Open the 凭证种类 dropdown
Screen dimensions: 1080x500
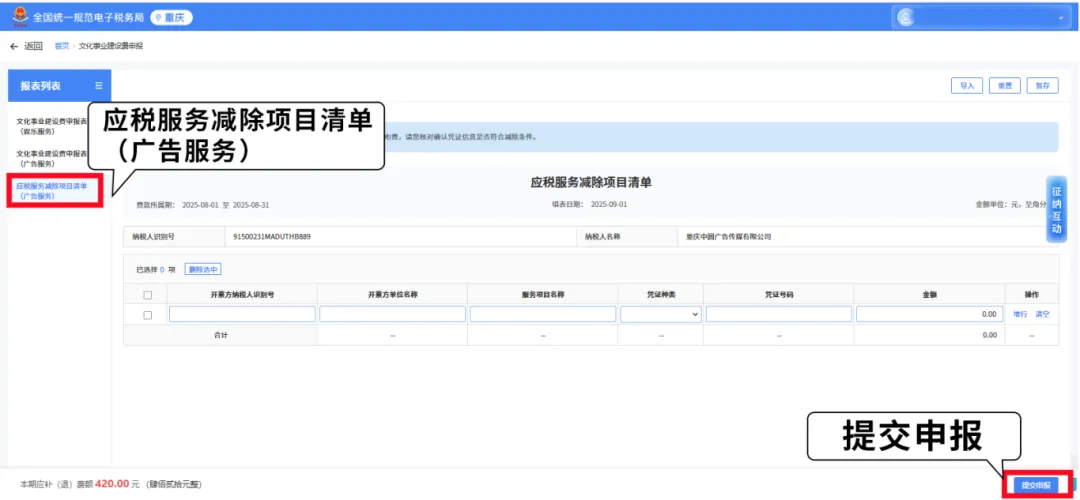(x=661, y=314)
